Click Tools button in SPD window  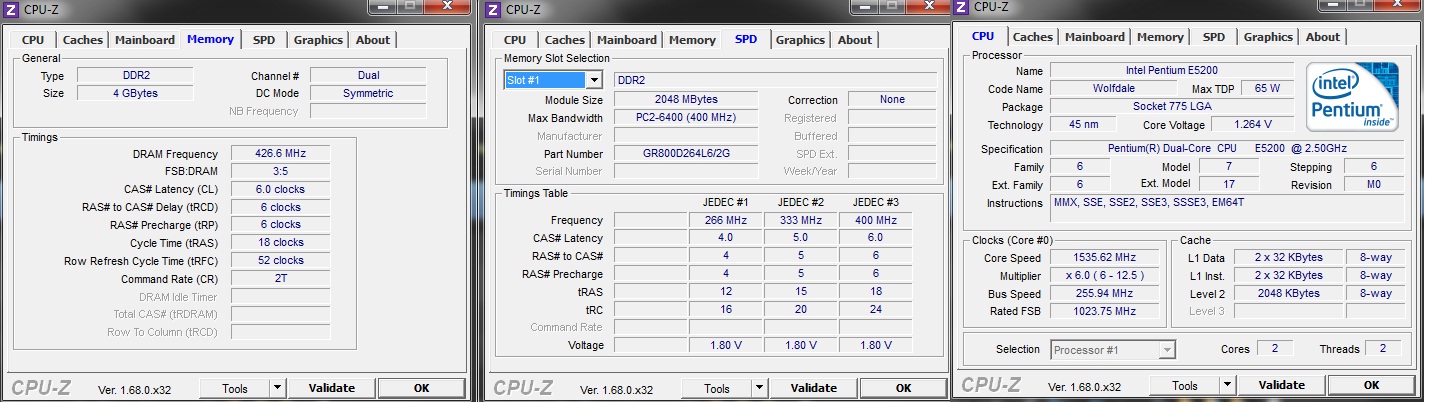click(x=717, y=388)
